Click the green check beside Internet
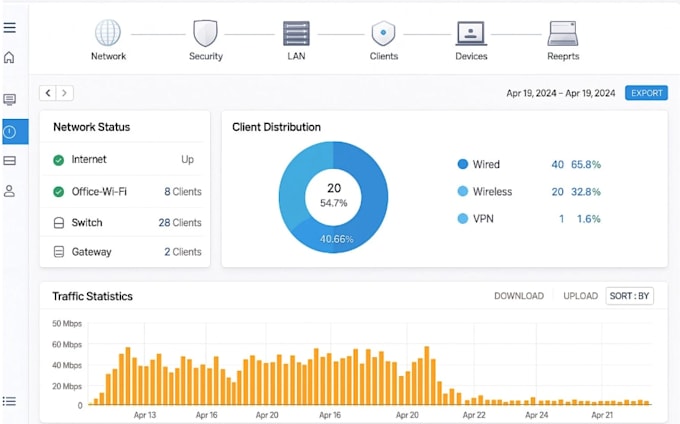 pyautogui.click(x=59, y=160)
